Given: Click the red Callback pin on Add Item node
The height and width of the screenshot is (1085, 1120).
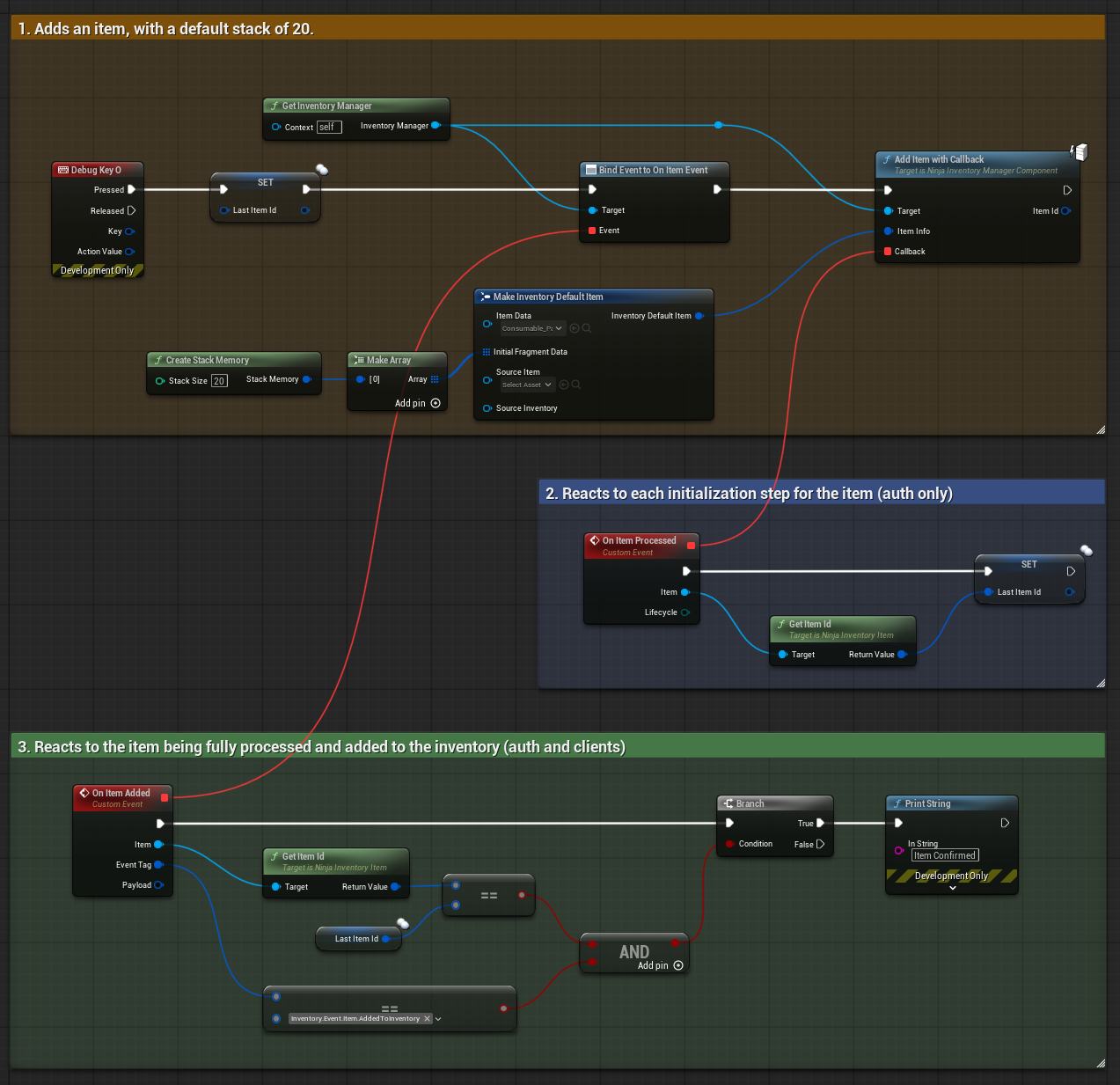Looking at the screenshot, I should pos(888,252).
